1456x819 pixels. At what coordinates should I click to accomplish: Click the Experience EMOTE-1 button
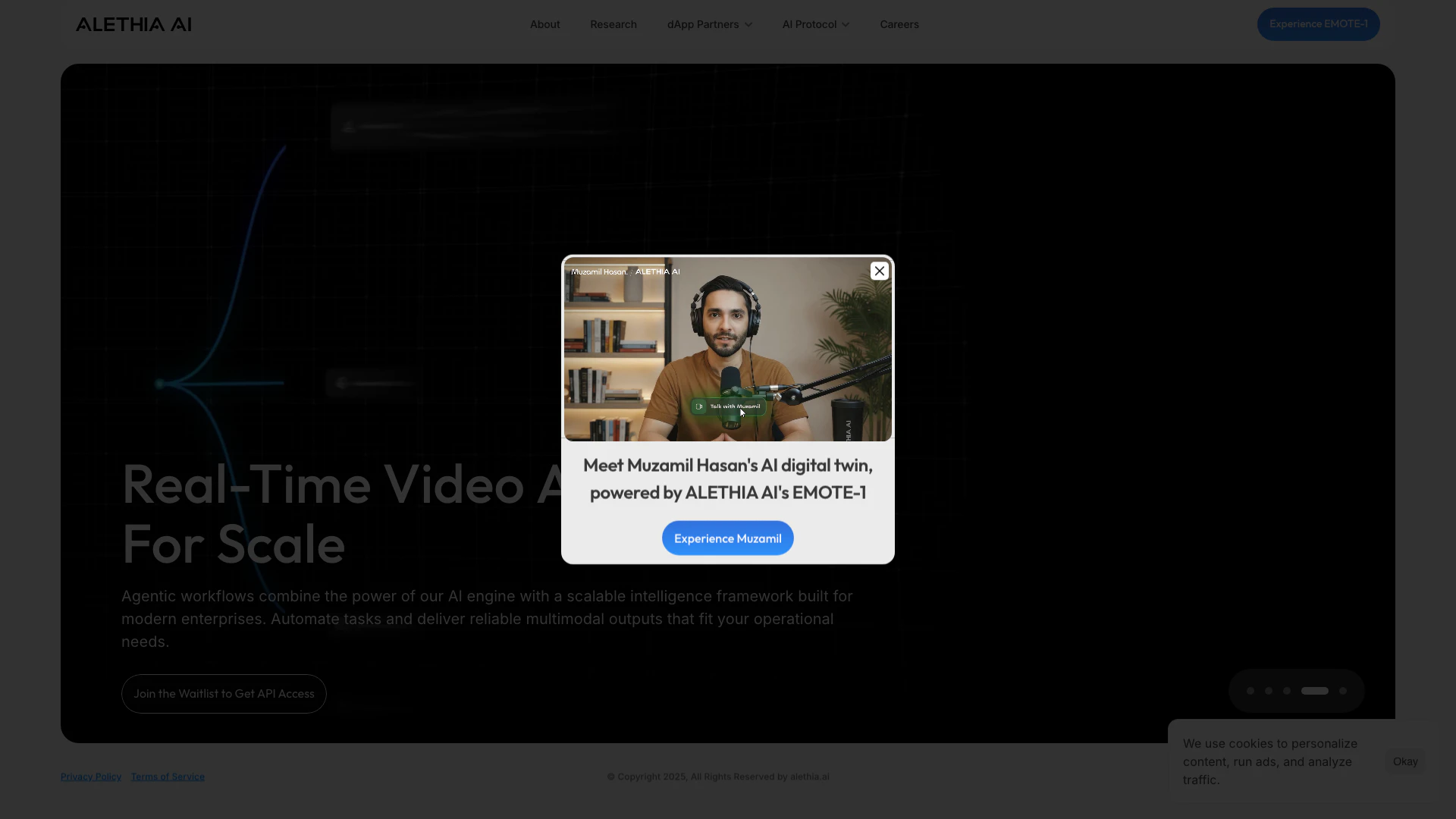[1318, 24]
